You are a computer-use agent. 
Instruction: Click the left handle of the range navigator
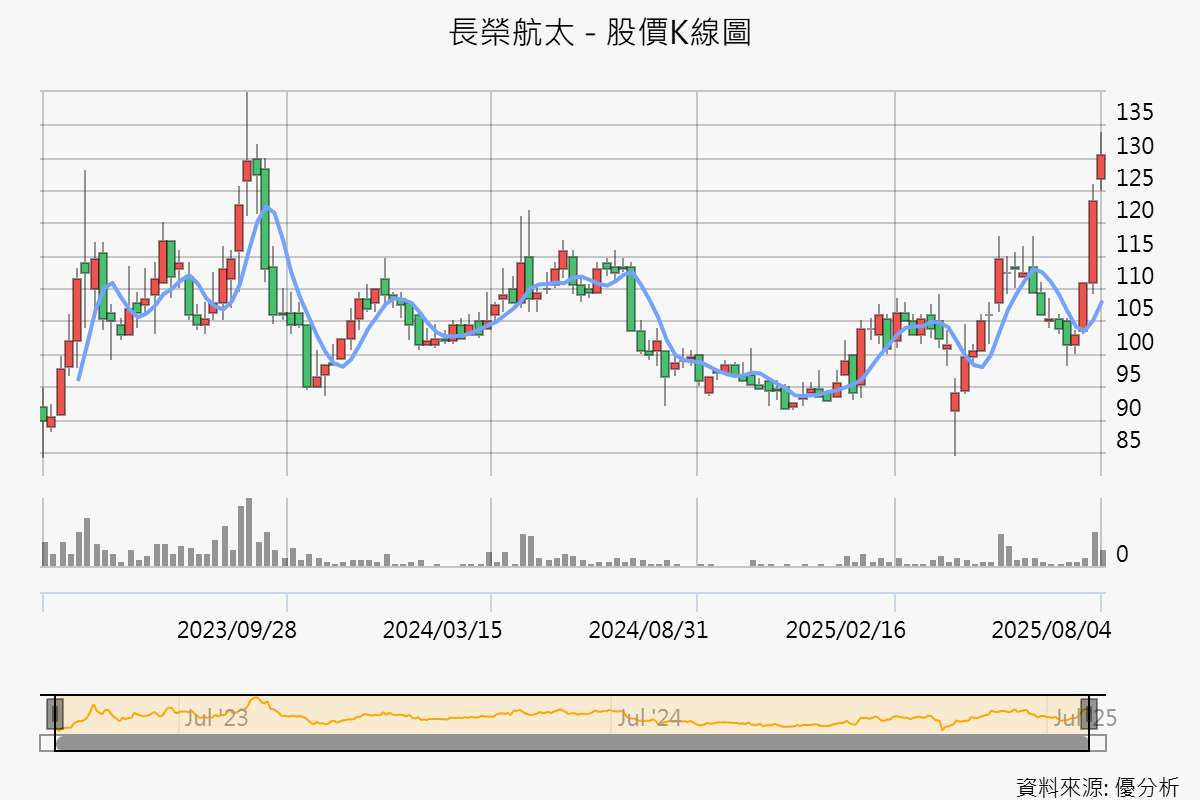[55, 714]
